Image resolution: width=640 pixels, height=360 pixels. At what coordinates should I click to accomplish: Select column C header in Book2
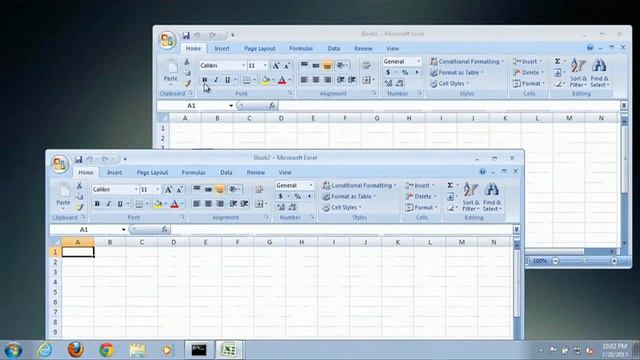pos(142,242)
